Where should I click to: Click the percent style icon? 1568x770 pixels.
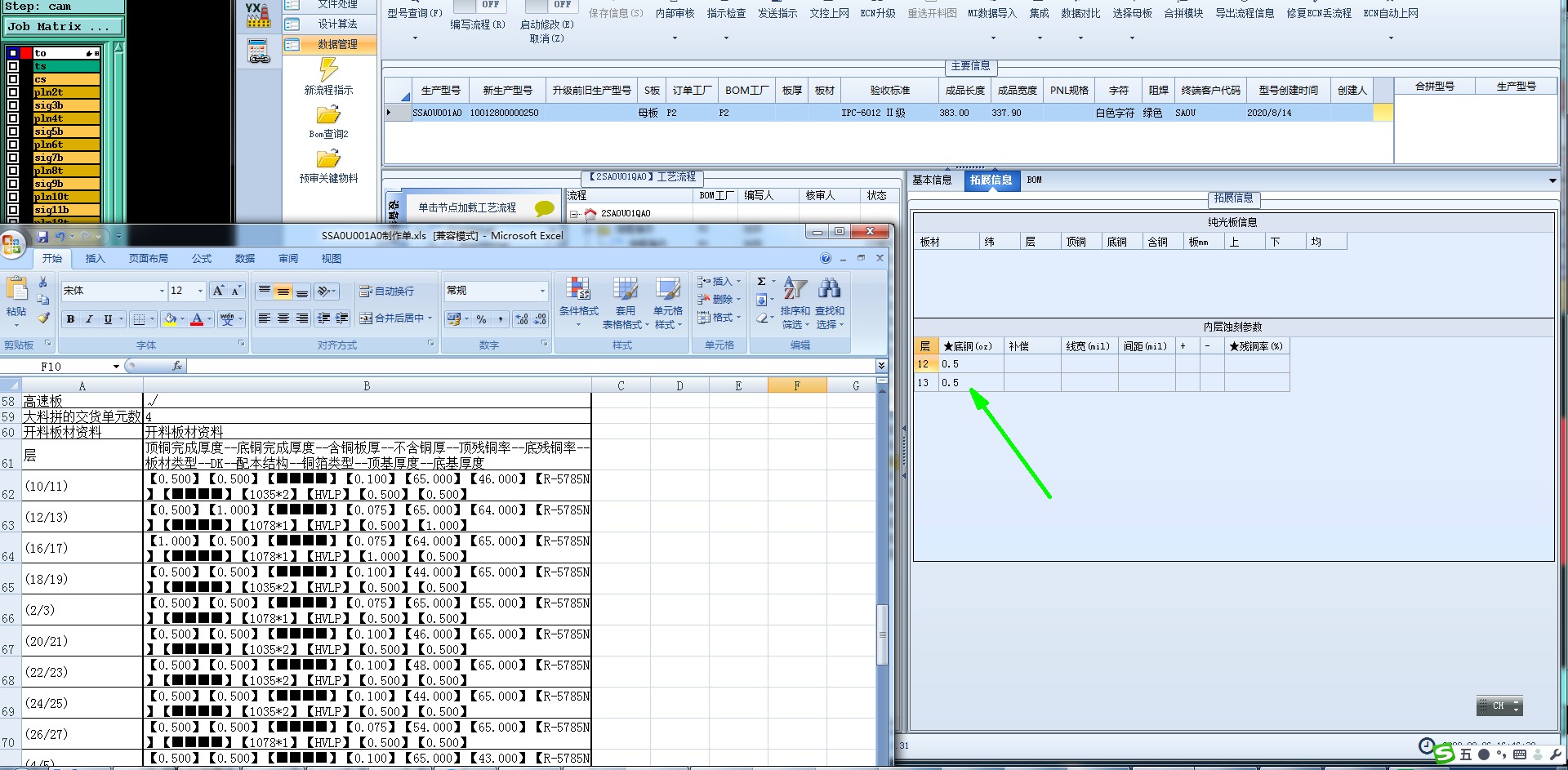tap(482, 319)
